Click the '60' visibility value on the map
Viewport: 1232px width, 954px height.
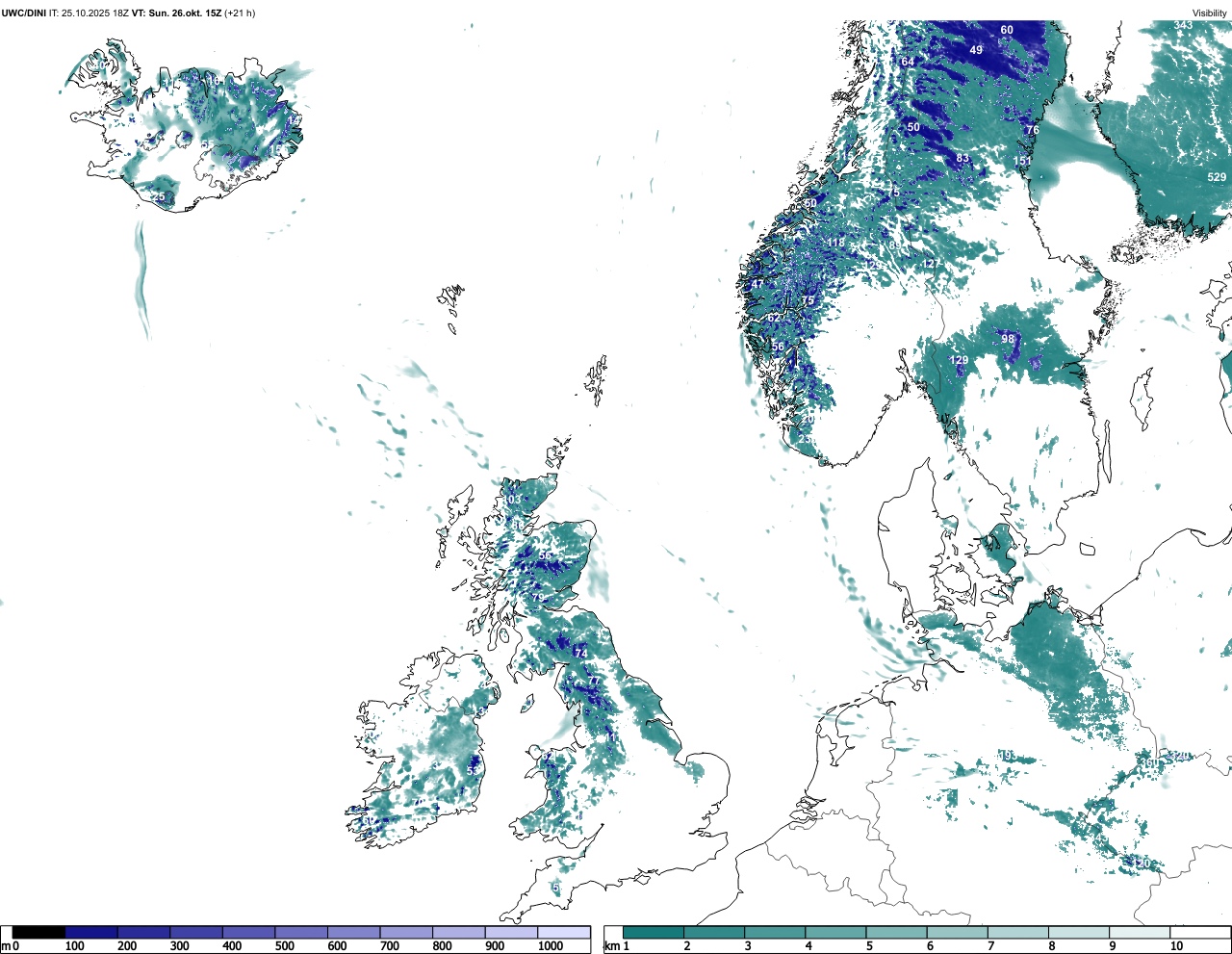point(1007,30)
